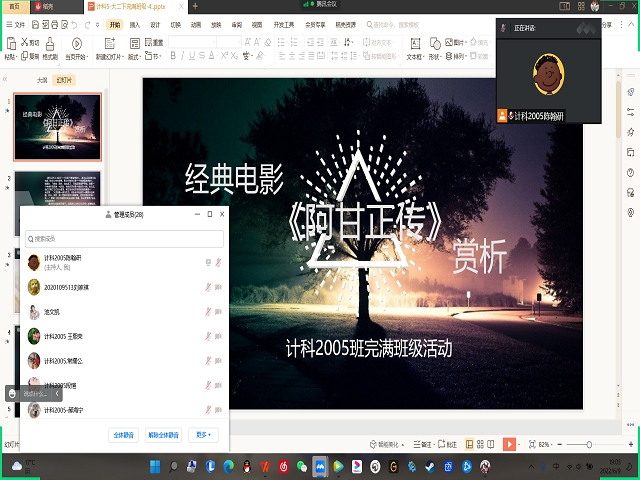
Task: Click the Print Preview icon in quick toolbar
Action: pos(64,25)
